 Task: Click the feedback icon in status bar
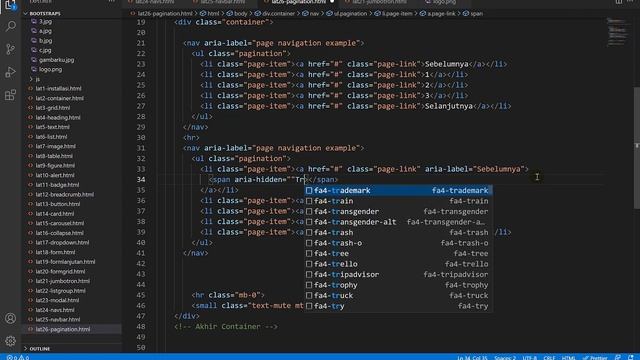(618, 357)
